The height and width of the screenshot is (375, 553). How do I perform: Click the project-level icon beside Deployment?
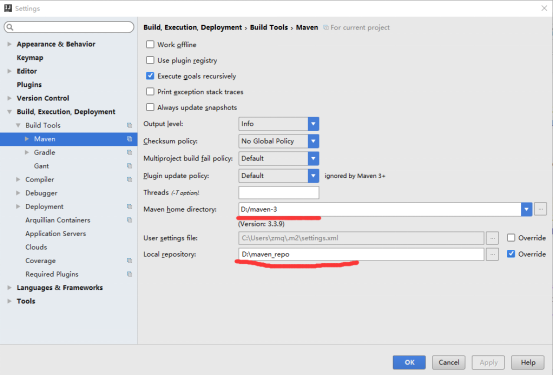pyautogui.click(x=129, y=206)
